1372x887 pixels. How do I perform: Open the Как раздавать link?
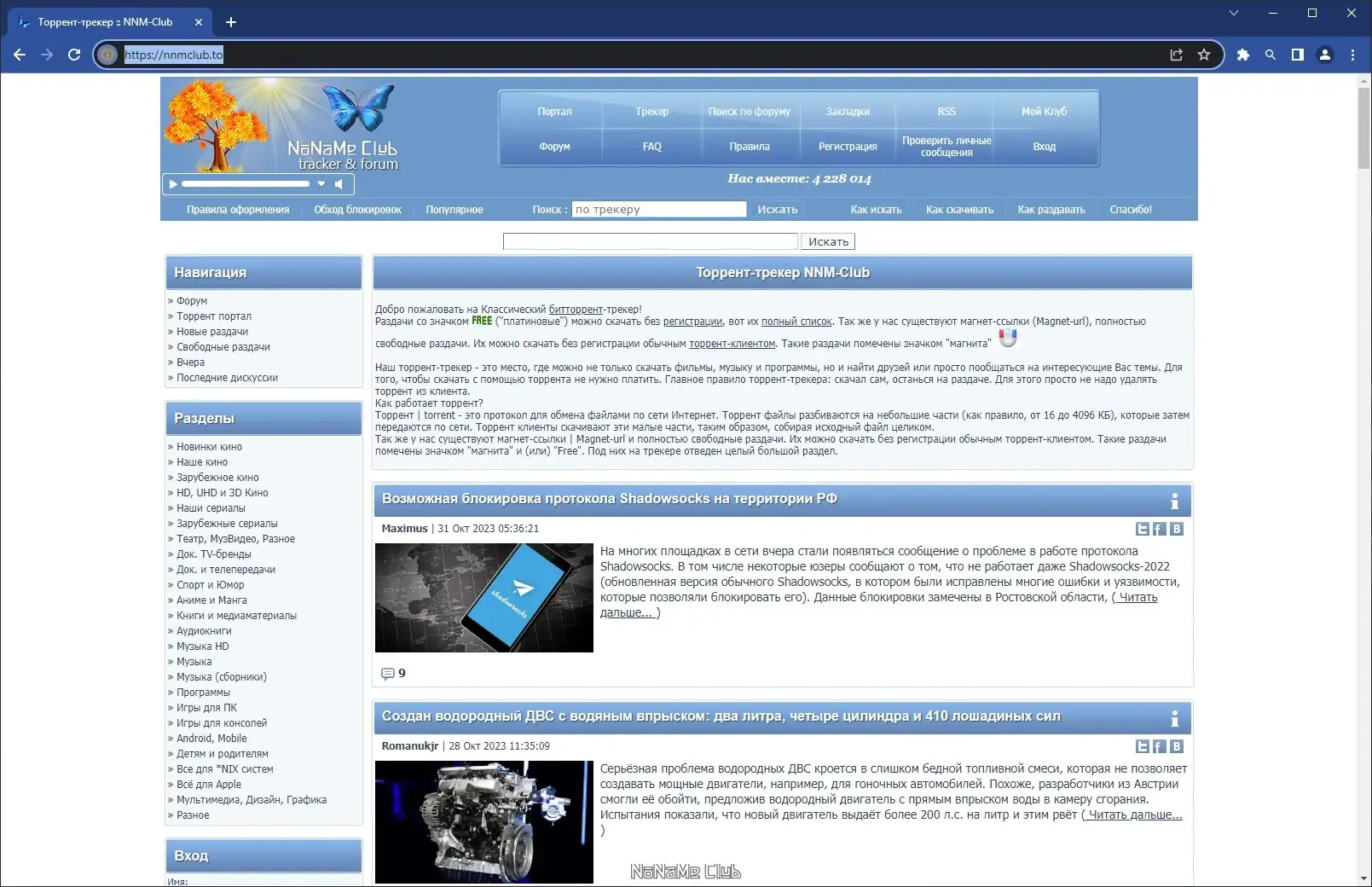click(x=1051, y=210)
